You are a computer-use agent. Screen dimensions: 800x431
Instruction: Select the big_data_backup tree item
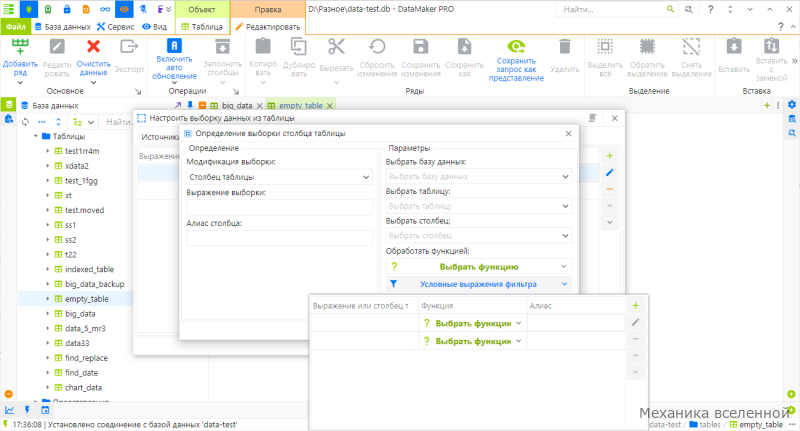click(x=94, y=284)
